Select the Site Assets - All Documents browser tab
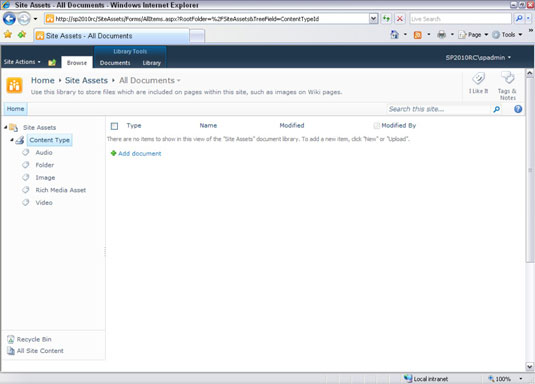Screen dimensions: 535x384 [111, 36]
